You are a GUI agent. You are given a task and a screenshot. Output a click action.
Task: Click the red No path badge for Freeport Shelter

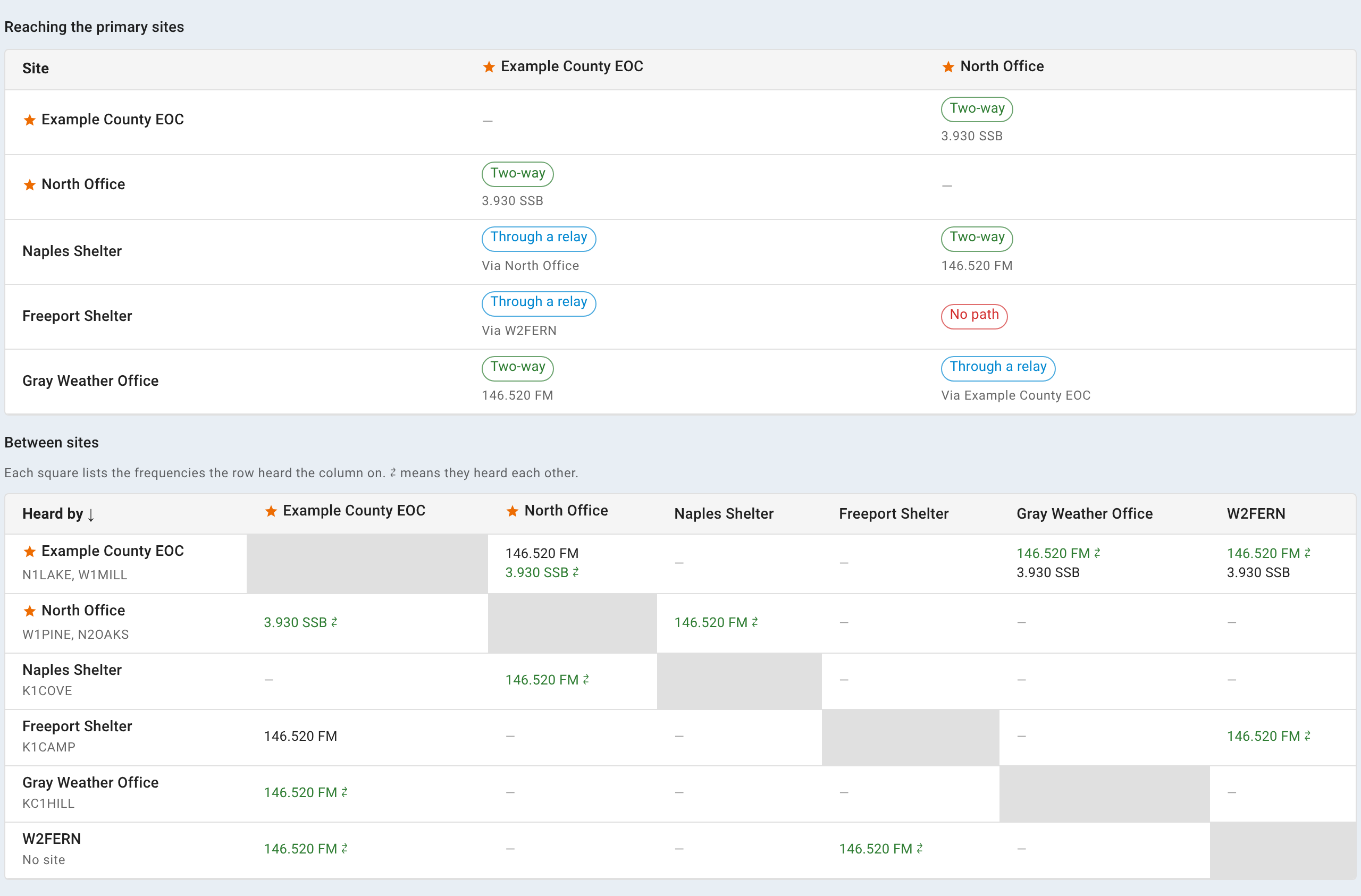974,316
